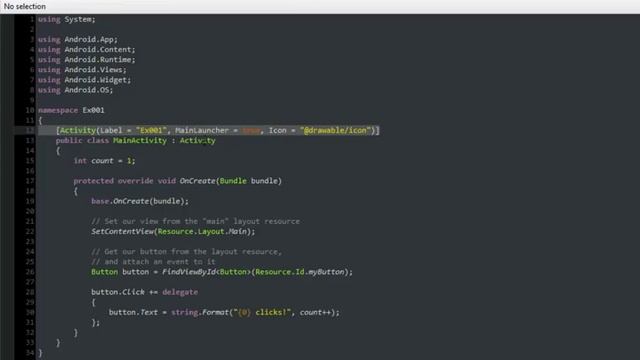The width and height of the screenshot is (640, 360).
Task: Click the "count++" argument
Action: pos(315,312)
